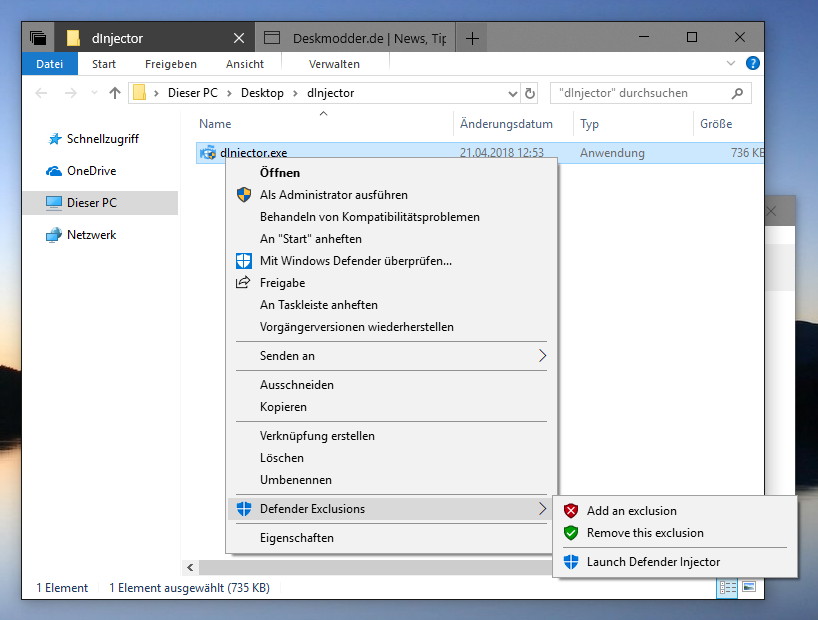Select Launch Defender Injector
This screenshot has width=818, height=620.
(675, 562)
